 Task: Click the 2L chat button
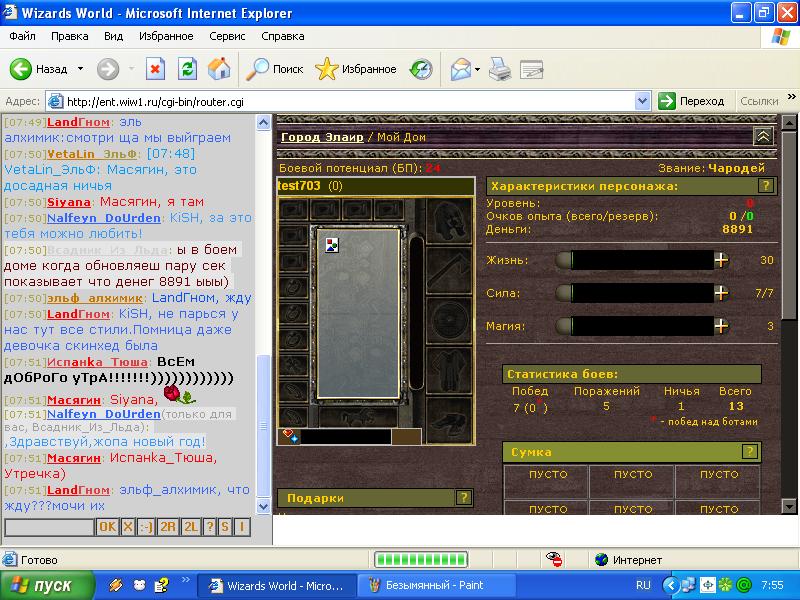click(x=190, y=526)
